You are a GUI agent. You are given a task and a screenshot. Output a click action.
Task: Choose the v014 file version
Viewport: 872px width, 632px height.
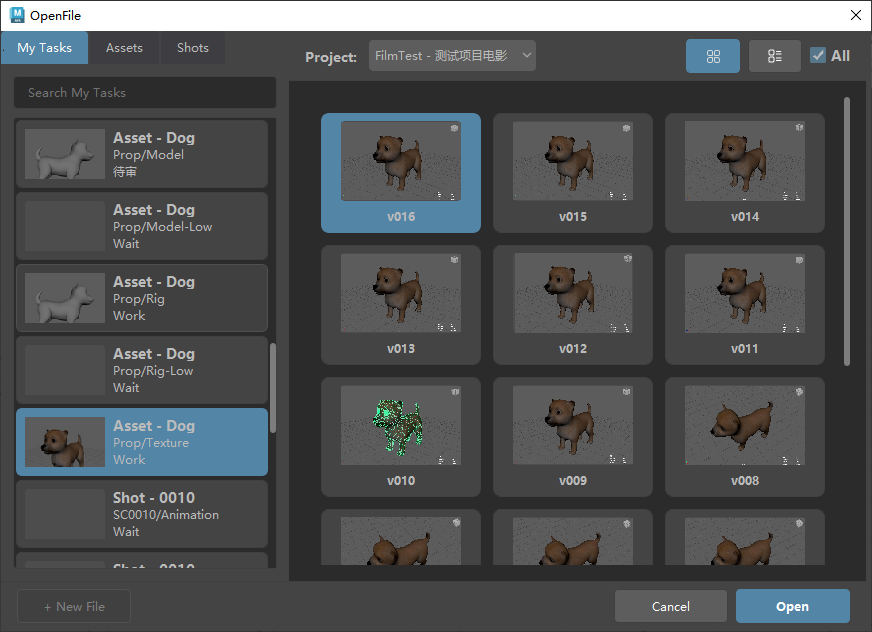(745, 173)
